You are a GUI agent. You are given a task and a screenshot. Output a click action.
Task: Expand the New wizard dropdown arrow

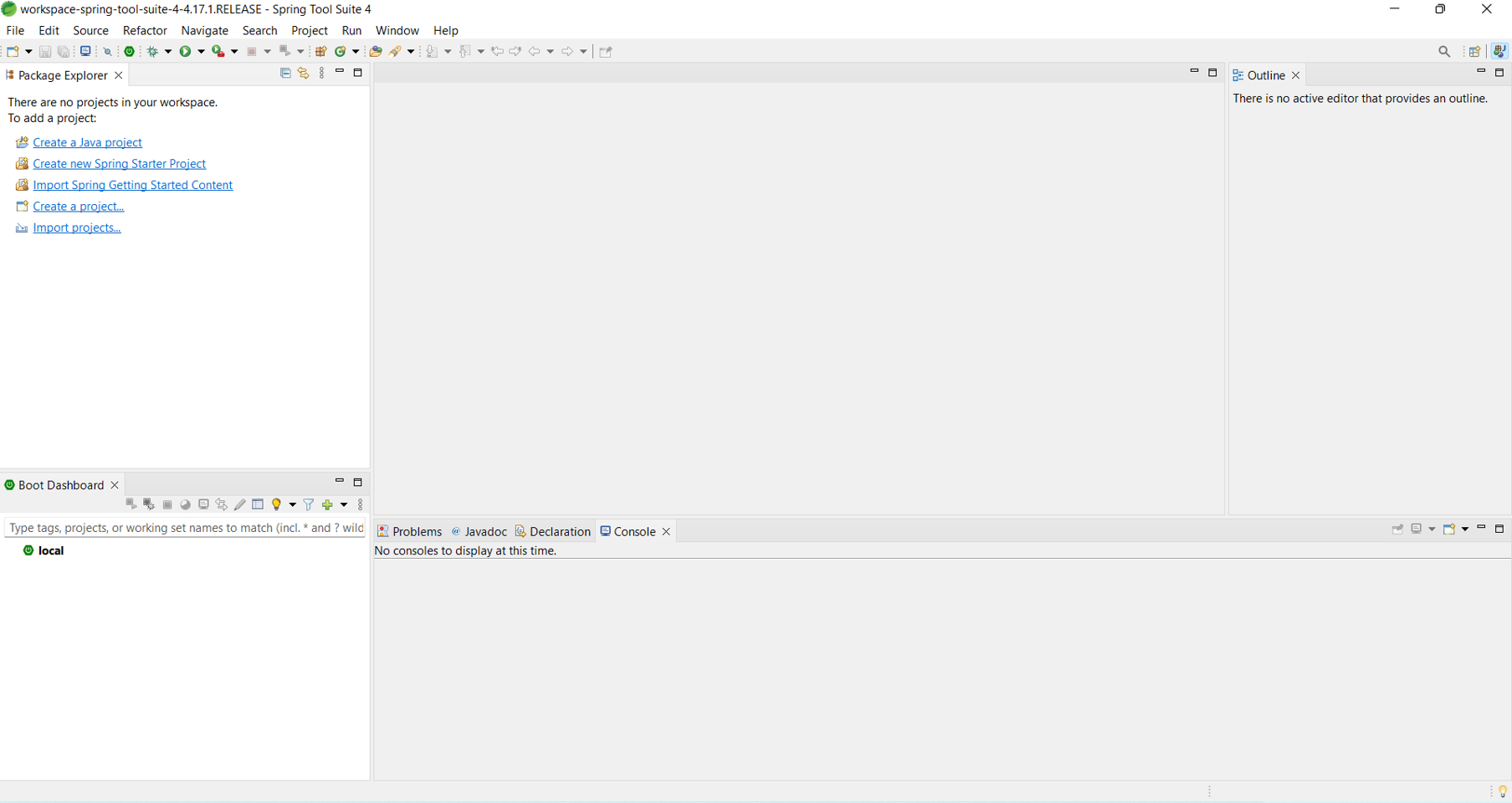28,51
